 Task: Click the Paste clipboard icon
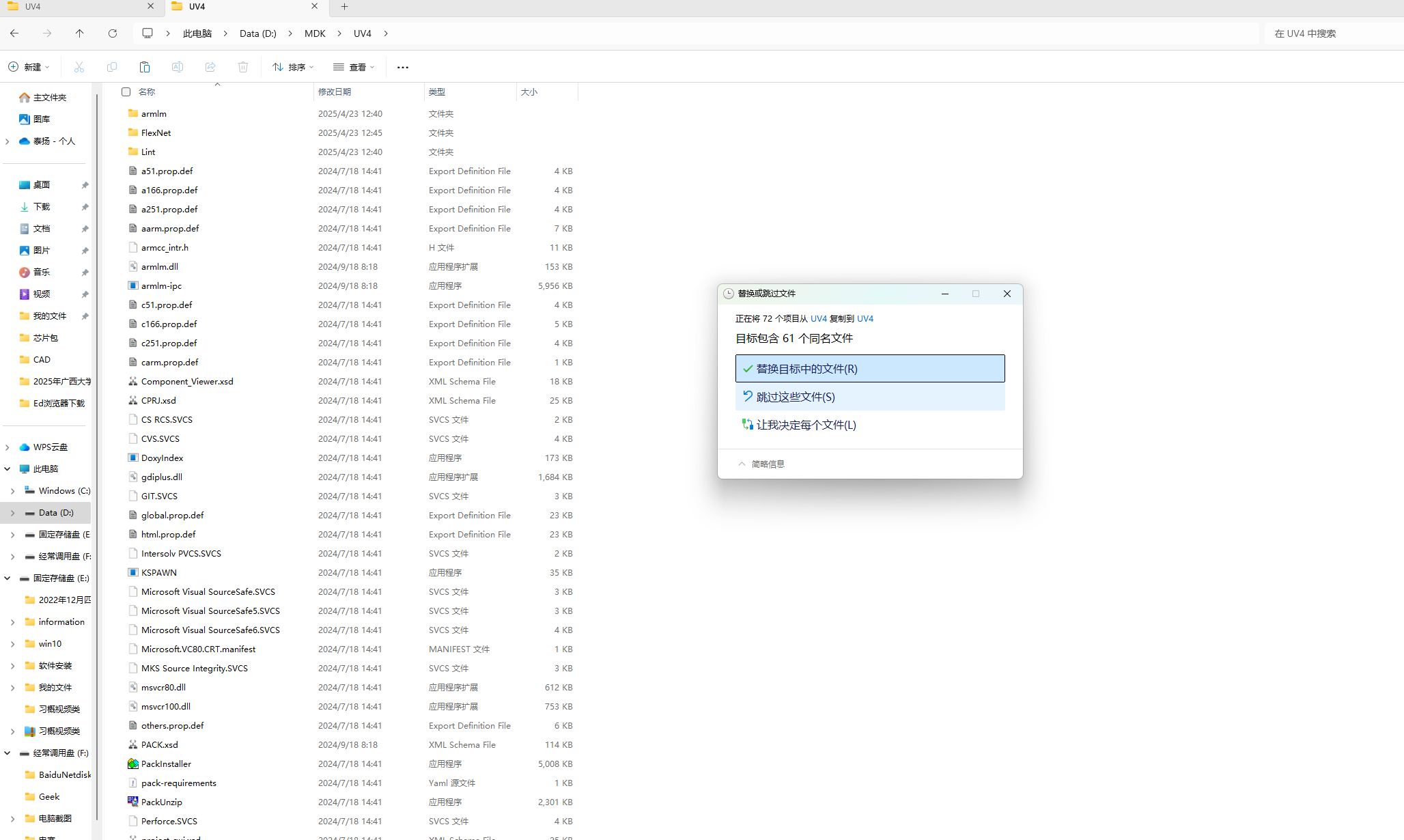[145, 67]
